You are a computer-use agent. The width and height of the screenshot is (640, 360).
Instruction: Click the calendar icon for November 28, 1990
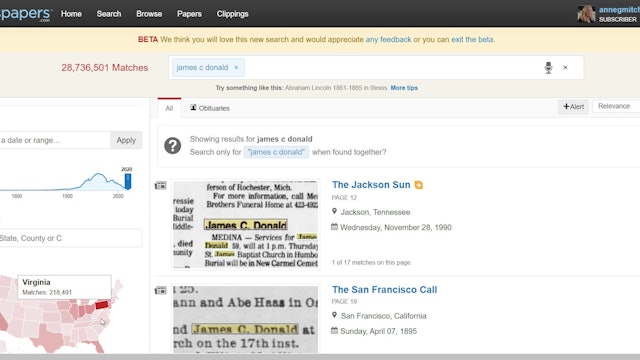(x=334, y=227)
